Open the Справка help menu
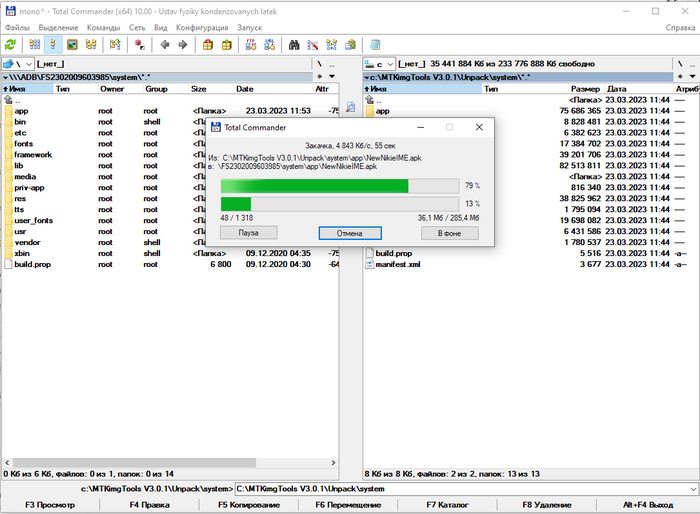Viewport: 700px width, 514px height. pyautogui.click(x=680, y=28)
